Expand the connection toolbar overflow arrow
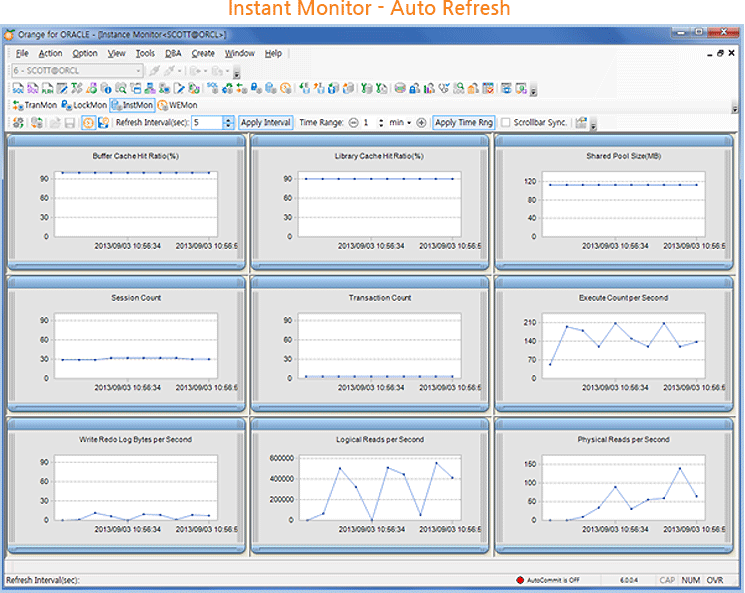Viewport: 745px width, 593px height. click(237, 73)
